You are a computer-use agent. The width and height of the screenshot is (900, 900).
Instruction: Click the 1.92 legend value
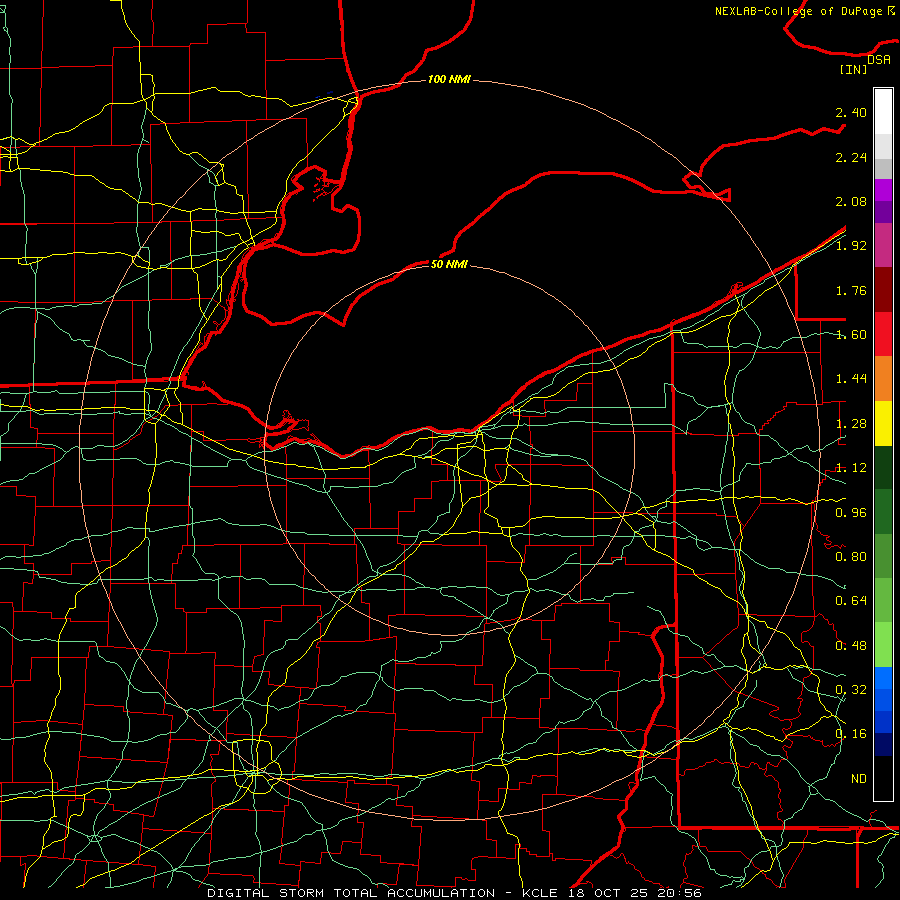[x=851, y=246]
